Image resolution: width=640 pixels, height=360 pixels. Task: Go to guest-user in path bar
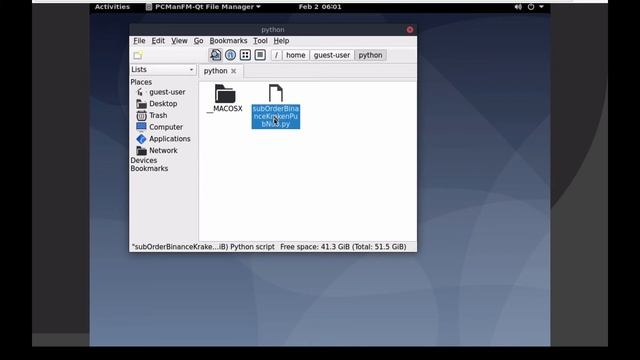pos(332,55)
